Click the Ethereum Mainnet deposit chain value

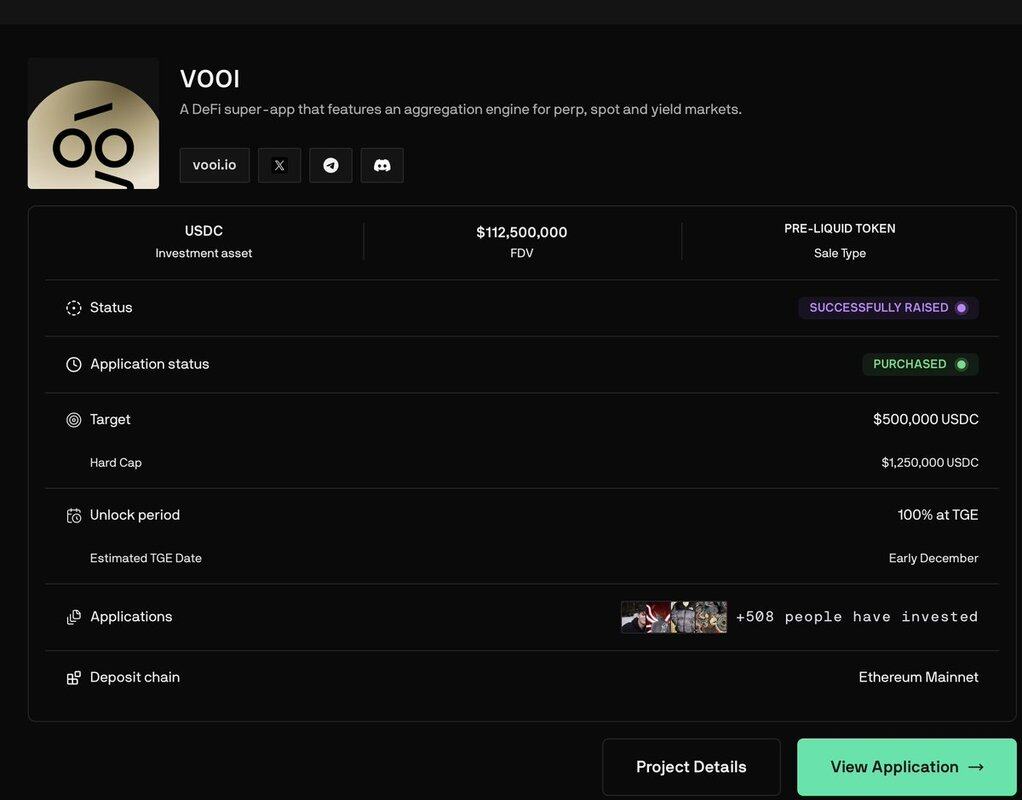918,677
